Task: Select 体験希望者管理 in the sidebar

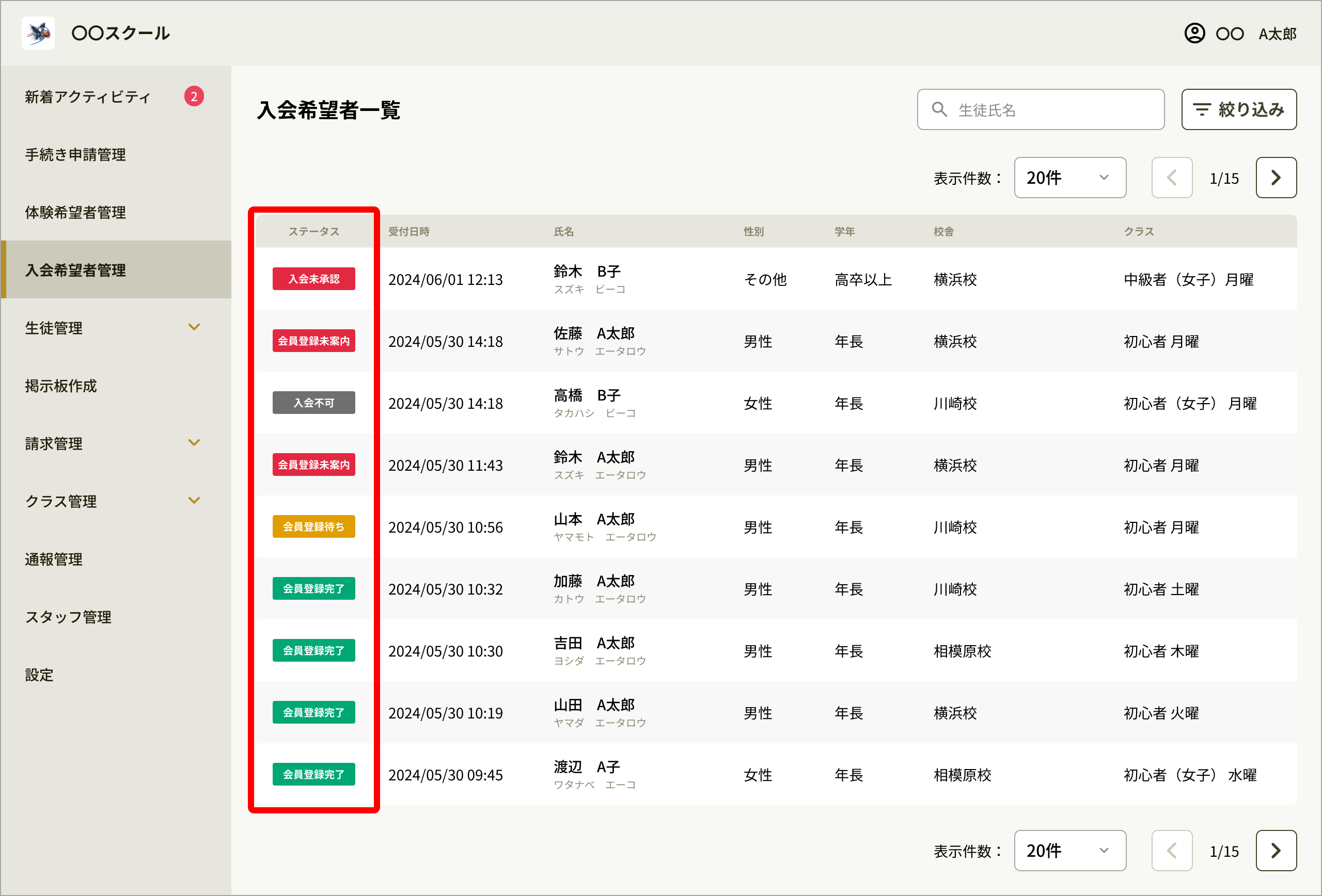Action: click(x=116, y=213)
